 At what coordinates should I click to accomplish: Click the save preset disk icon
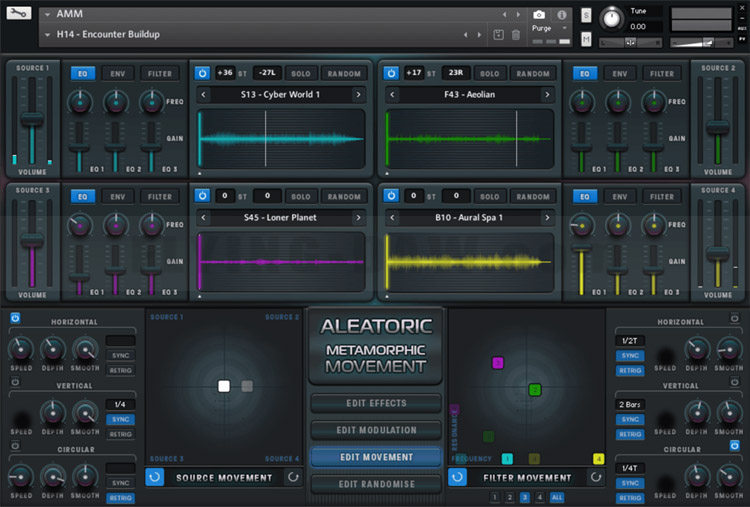tap(498, 35)
